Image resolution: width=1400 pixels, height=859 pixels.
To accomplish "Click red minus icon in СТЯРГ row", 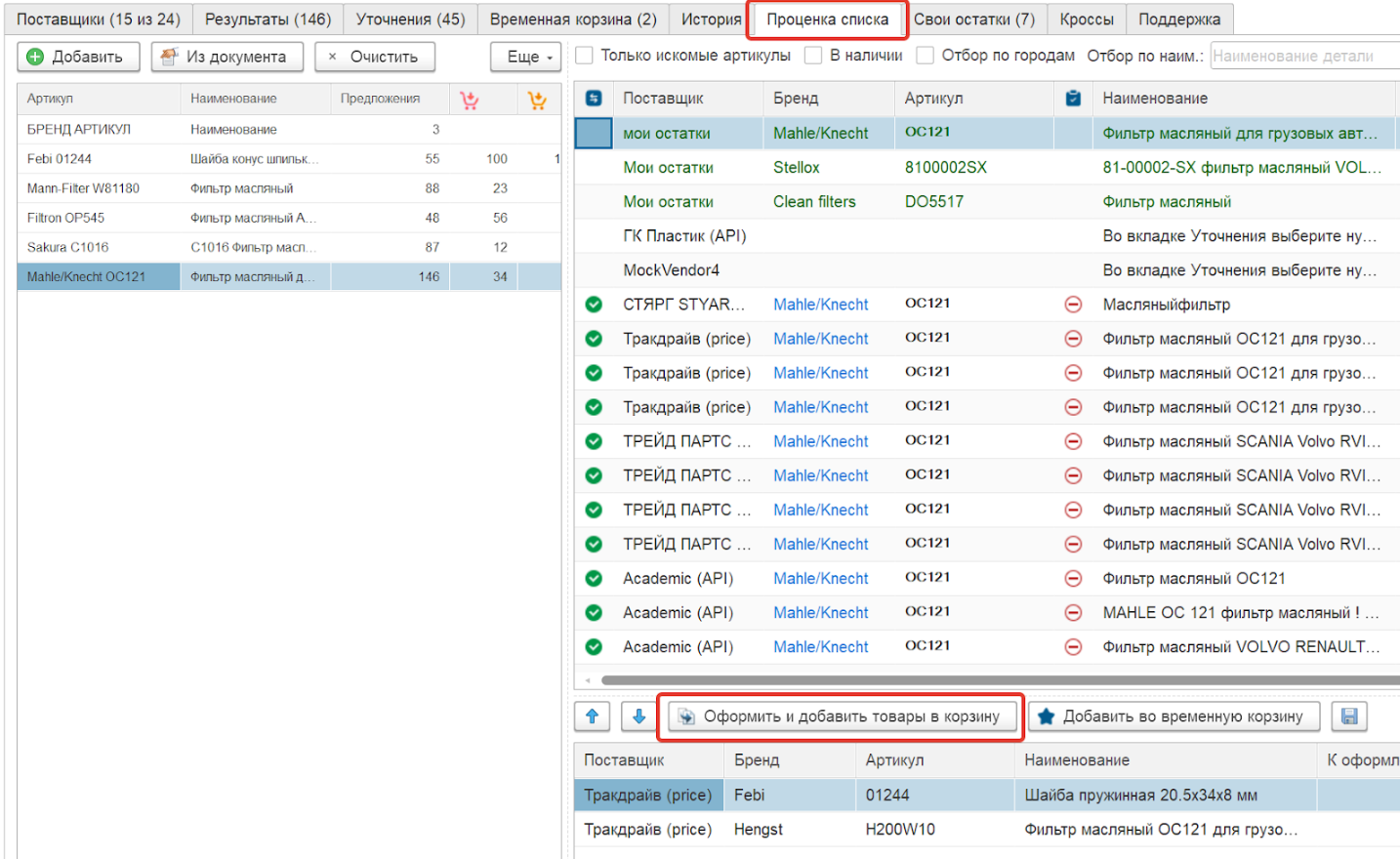I will (x=1073, y=305).
